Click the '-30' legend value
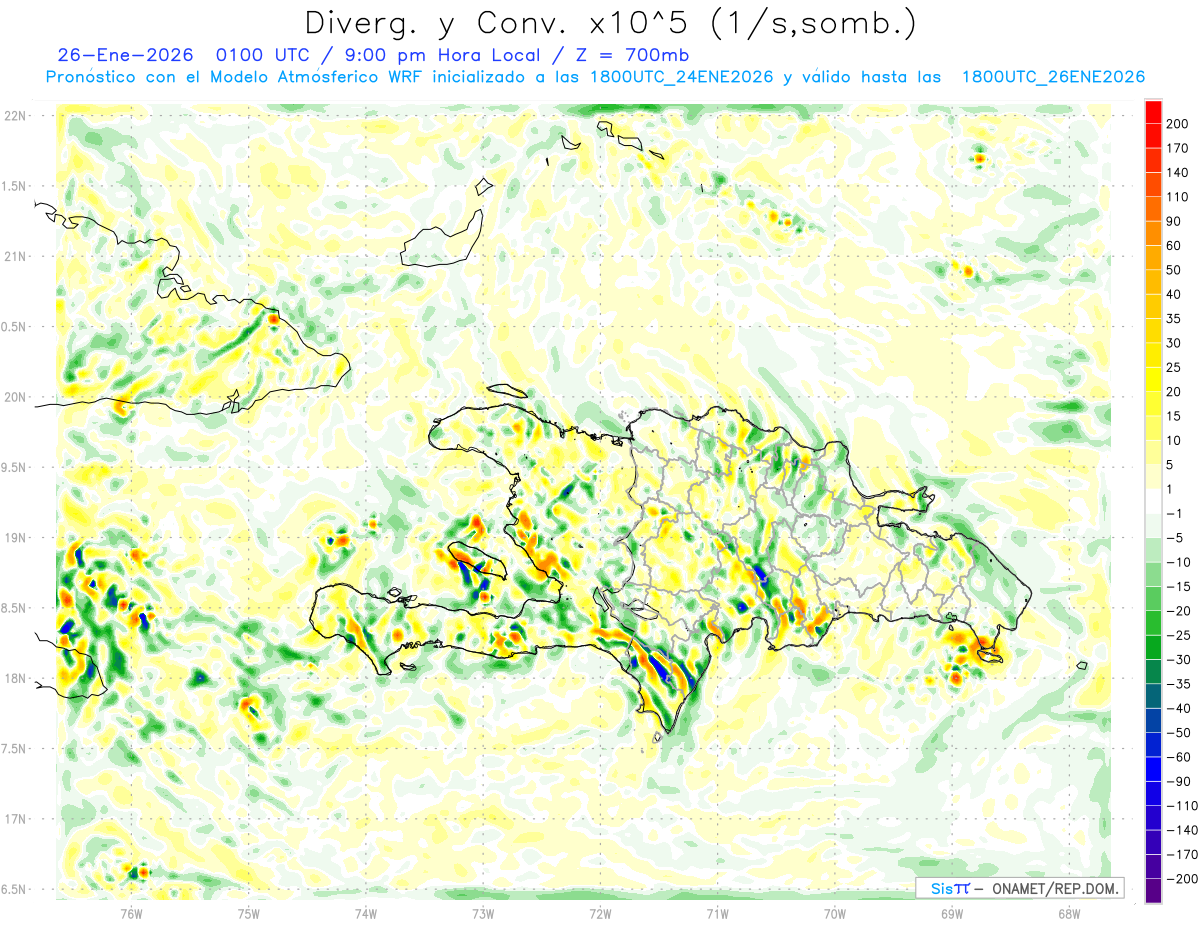Screen dimensions: 1200x927 [x=1181, y=659]
